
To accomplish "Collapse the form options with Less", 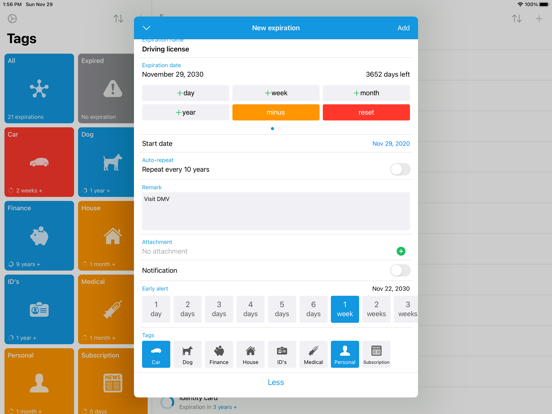I will click(276, 382).
